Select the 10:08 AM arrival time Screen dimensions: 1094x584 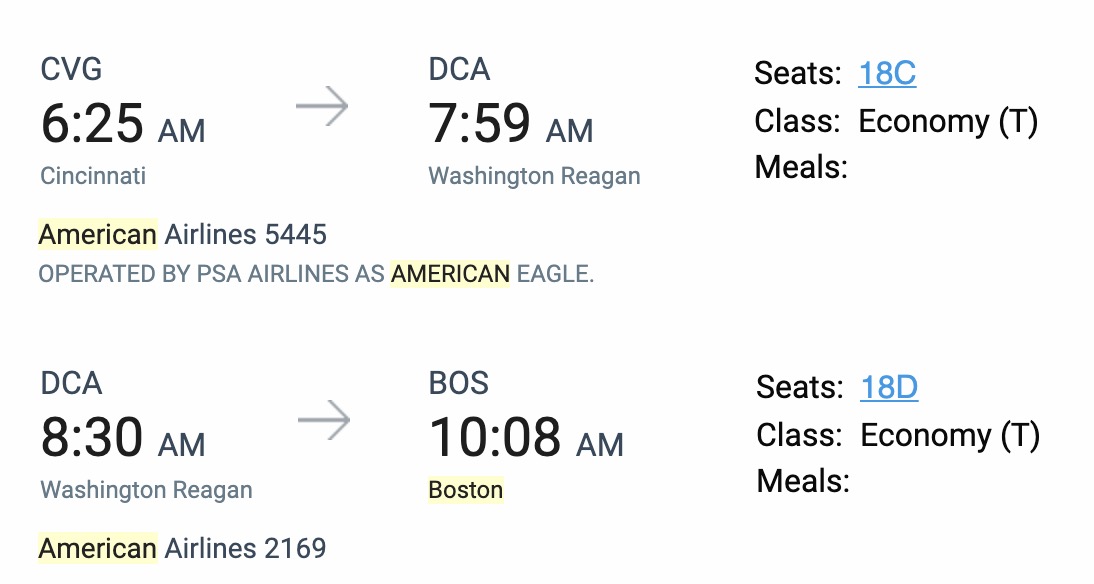pos(526,438)
